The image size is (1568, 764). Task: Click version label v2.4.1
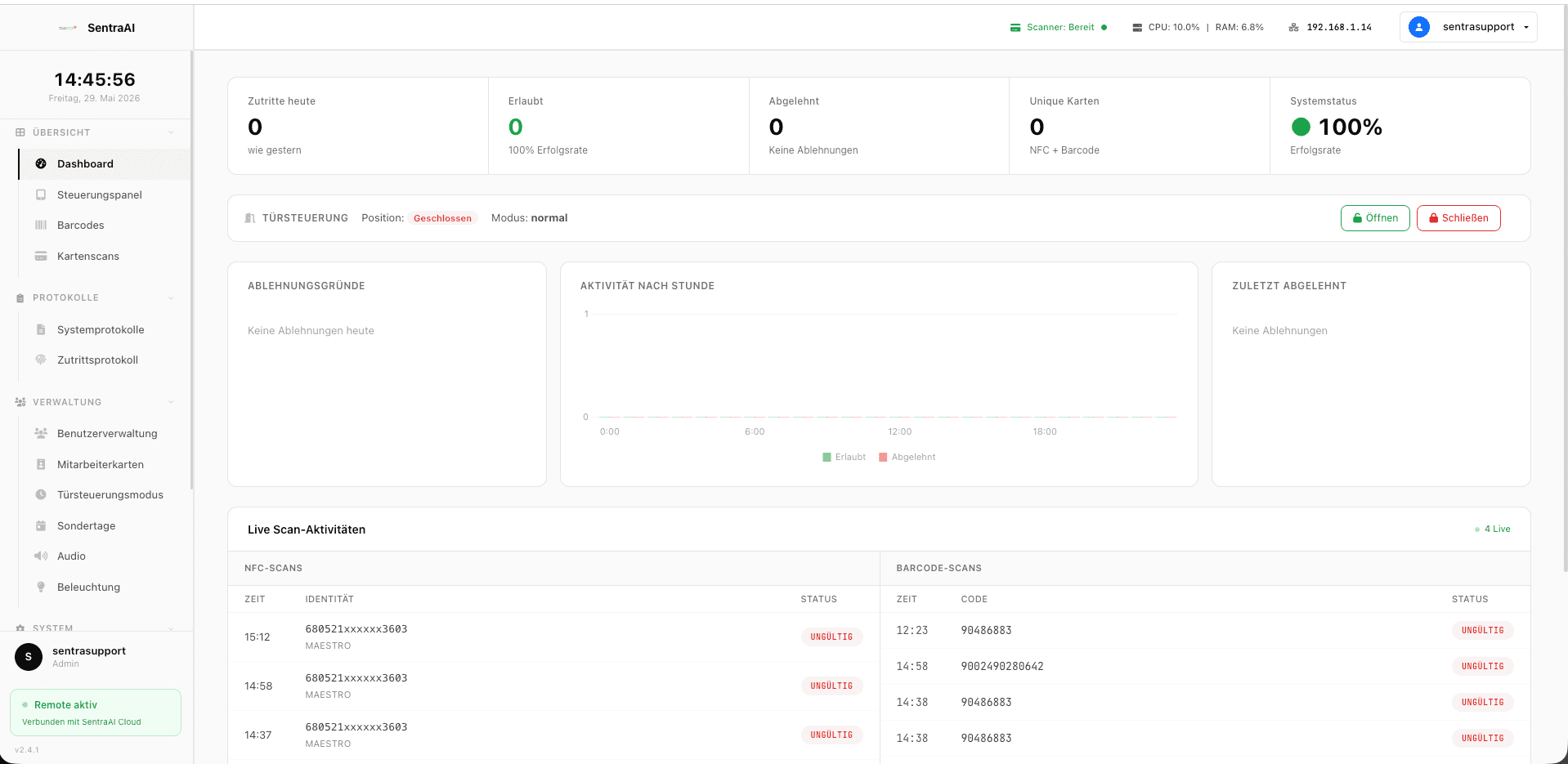click(x=27, y=749)
